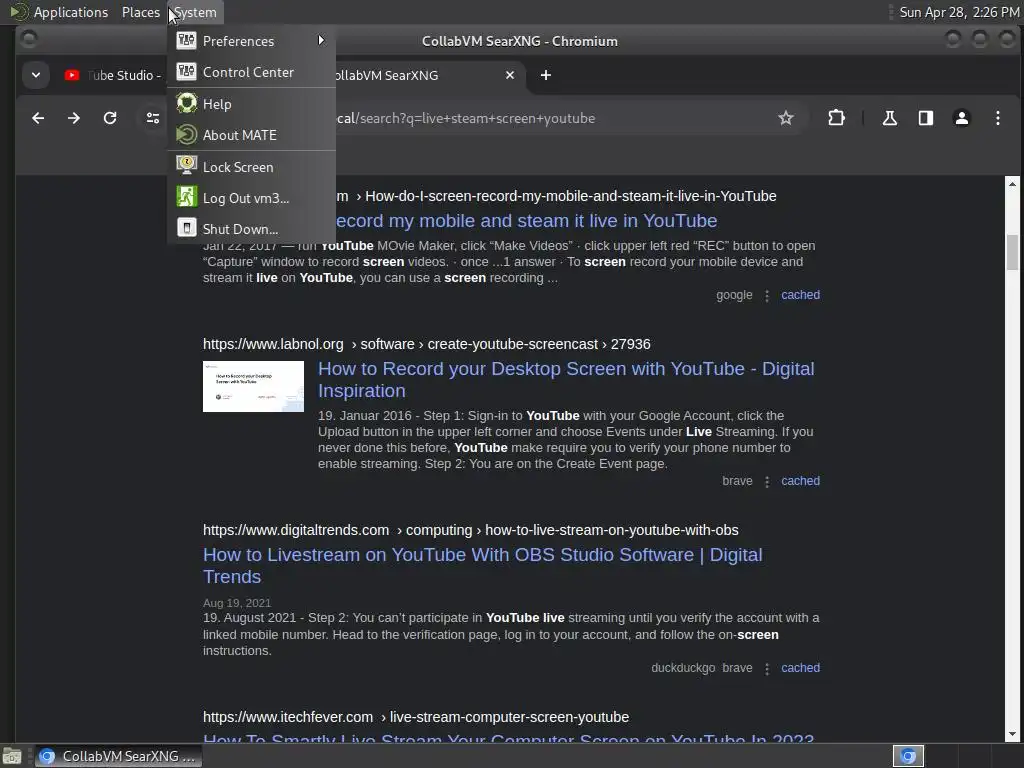Switch to the YouTube Studio tab
The height and width of the screenshot is (768, 1024).
point(112,75)
